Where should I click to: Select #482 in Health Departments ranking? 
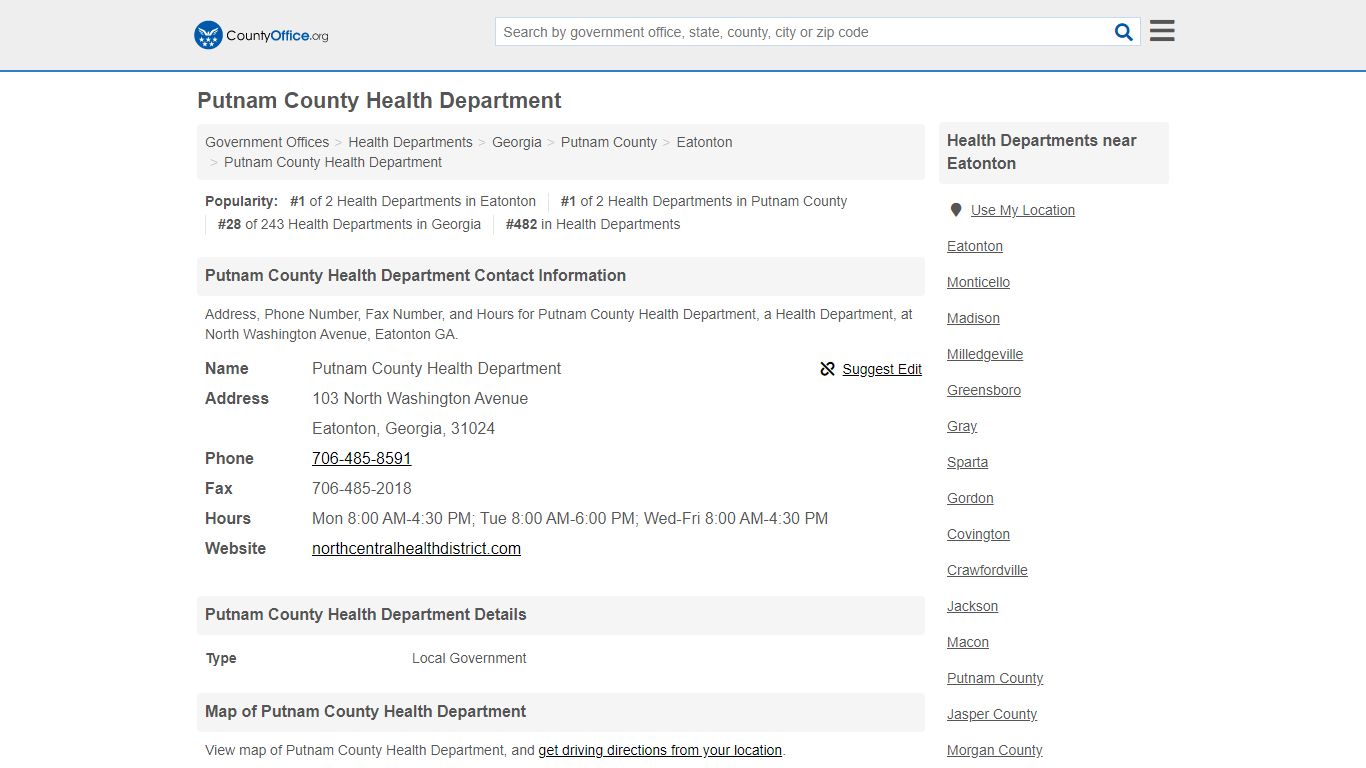[593, 224]
